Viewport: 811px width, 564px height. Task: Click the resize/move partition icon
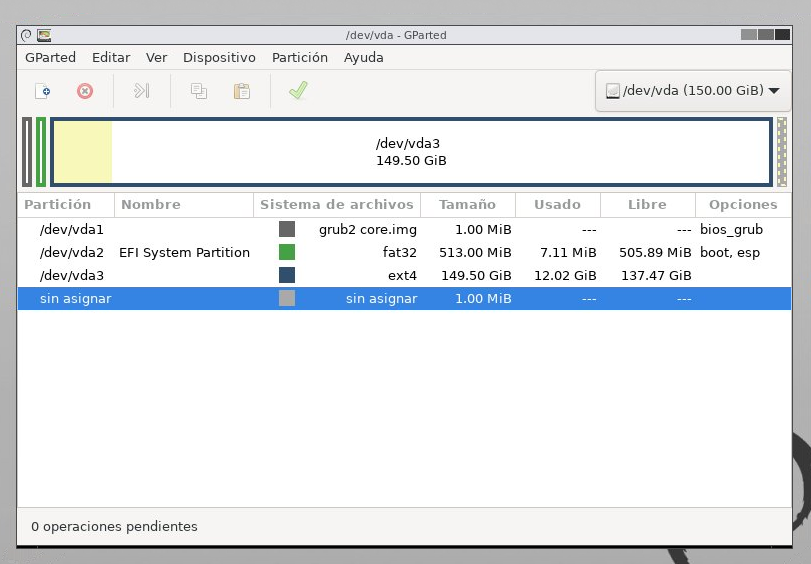(x=141, y=91)
